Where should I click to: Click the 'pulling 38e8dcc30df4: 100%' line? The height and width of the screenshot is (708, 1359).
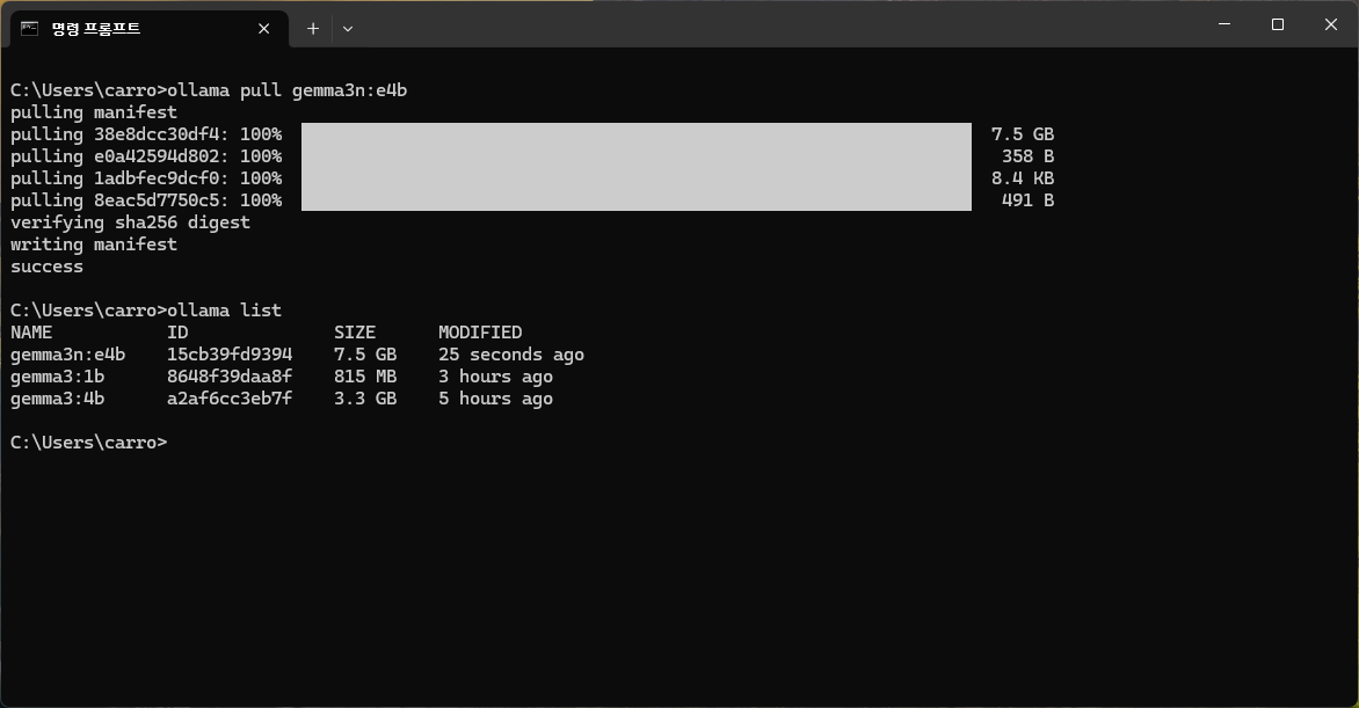(146, 134)
